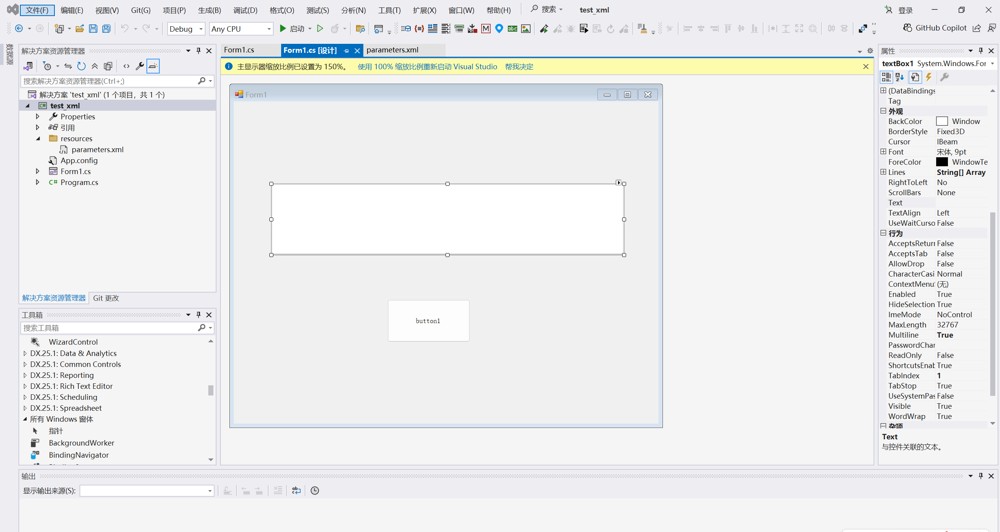The image size is (1000, 532).
Task: Open the 调试(D) menu
Action: click(x=245, y=10)
